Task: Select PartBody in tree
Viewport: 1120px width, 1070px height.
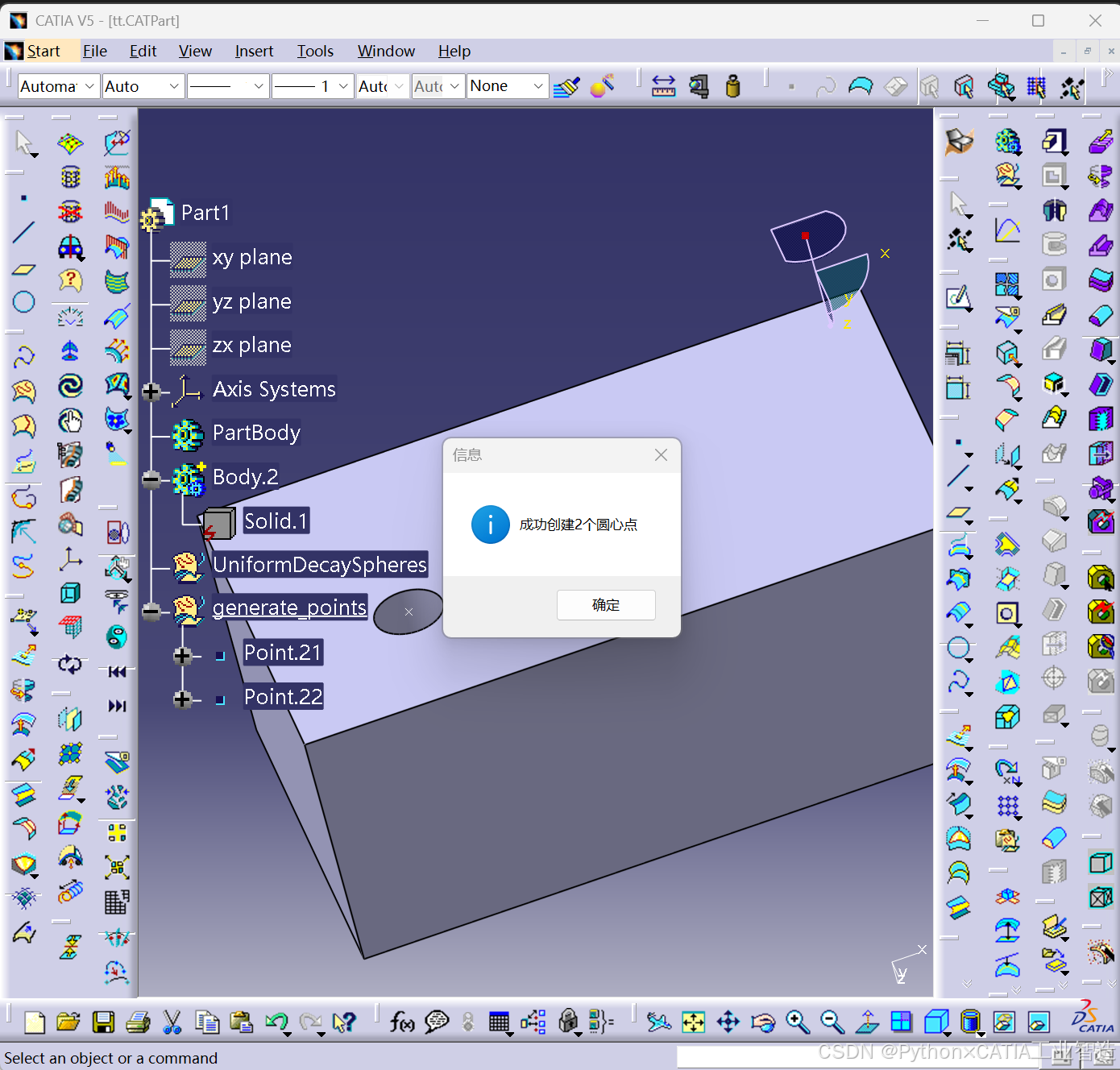Action: (x=256, y=433)
